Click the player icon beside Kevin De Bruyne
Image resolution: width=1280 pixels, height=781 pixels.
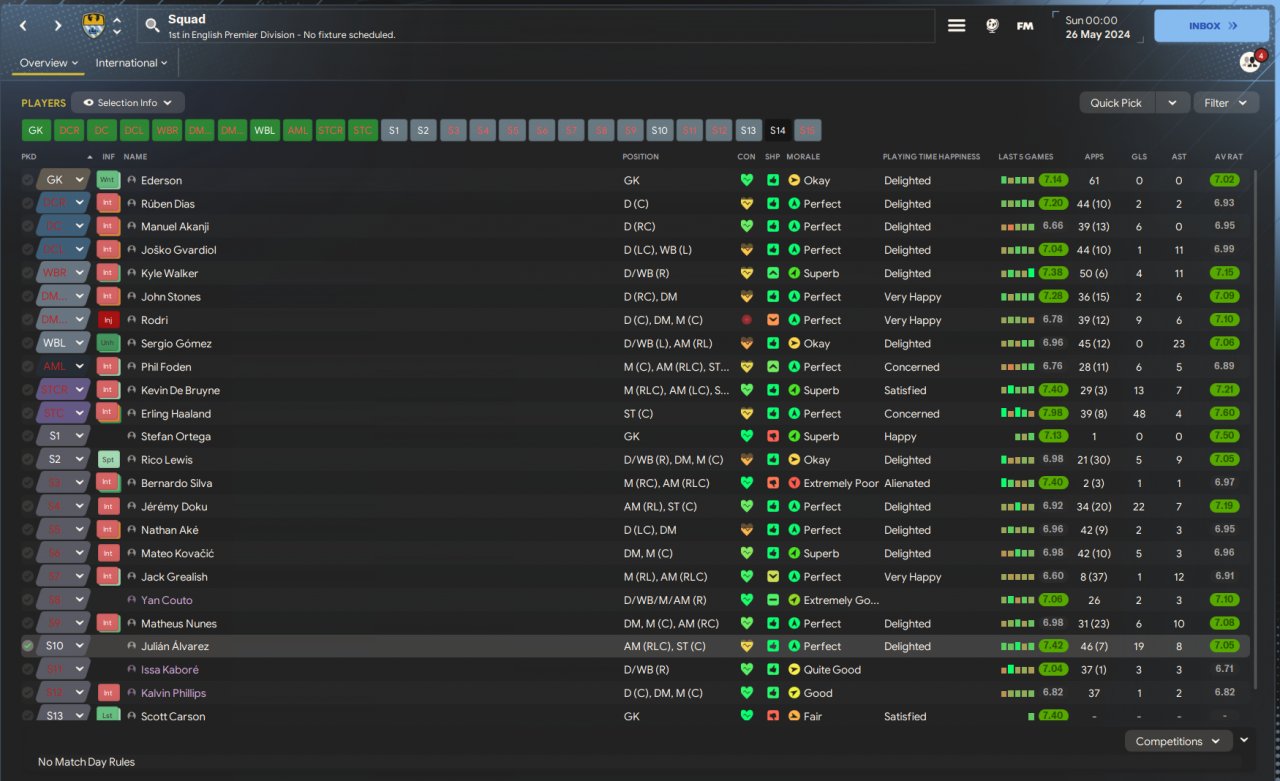tap(131, 390)
